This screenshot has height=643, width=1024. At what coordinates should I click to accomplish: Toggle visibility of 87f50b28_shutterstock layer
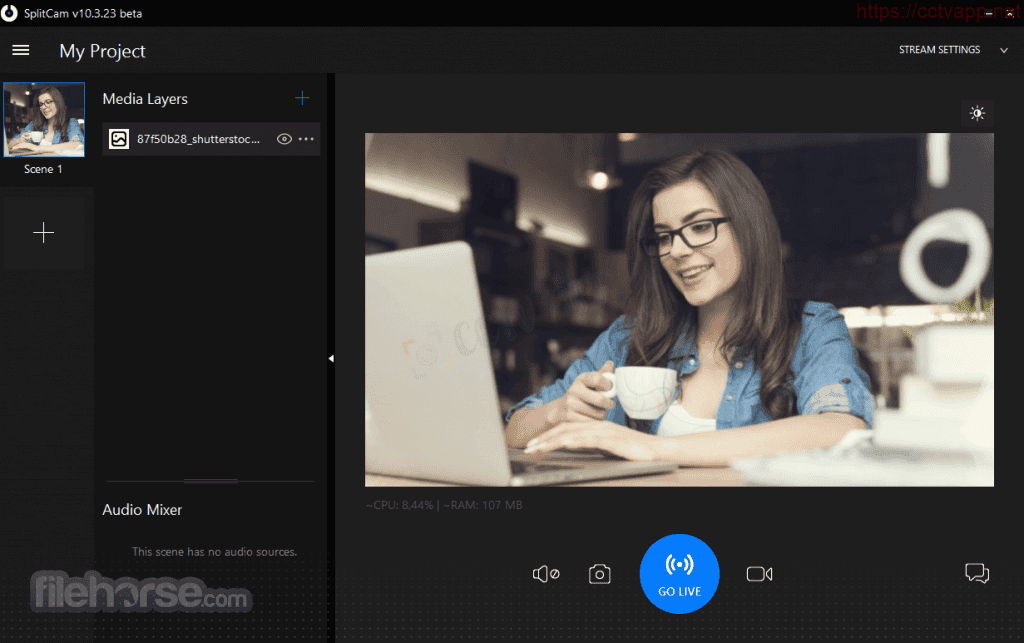tap(284, 139)
